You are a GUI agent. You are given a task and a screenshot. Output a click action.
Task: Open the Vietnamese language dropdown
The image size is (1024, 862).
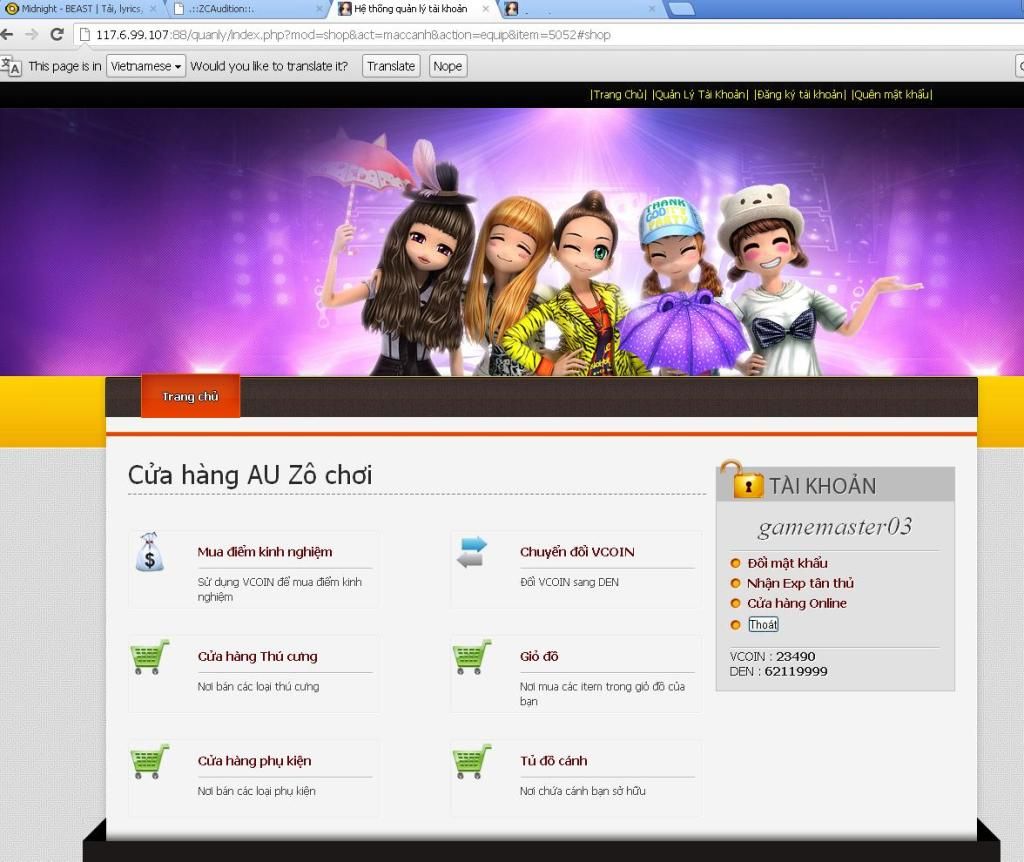pos(146,66)
